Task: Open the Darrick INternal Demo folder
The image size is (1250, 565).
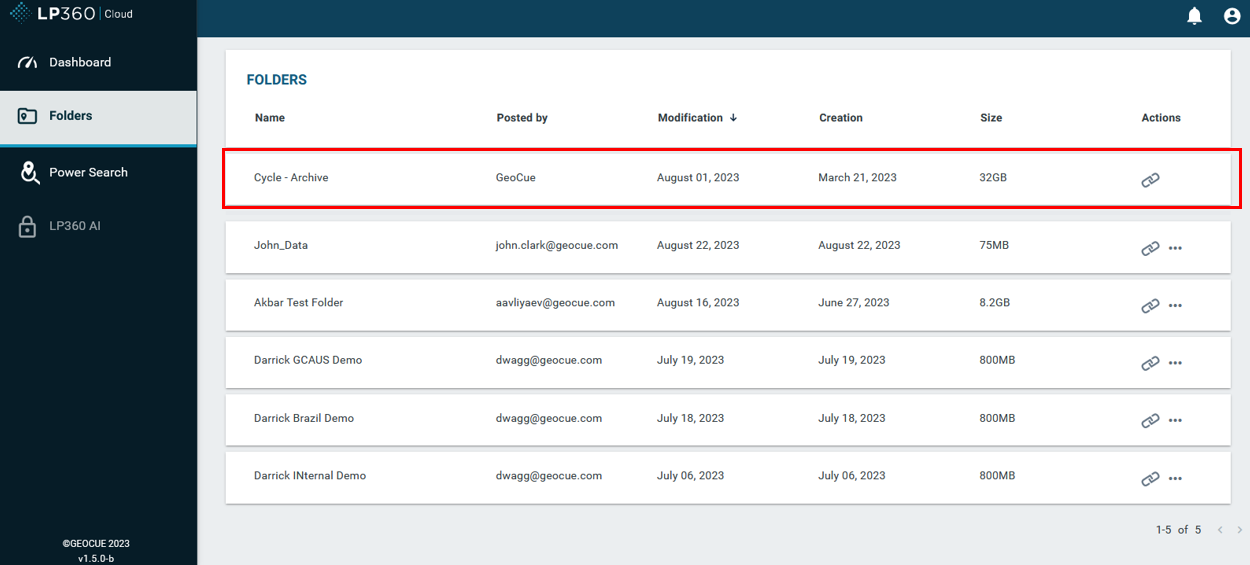Action: click(310, 476)
